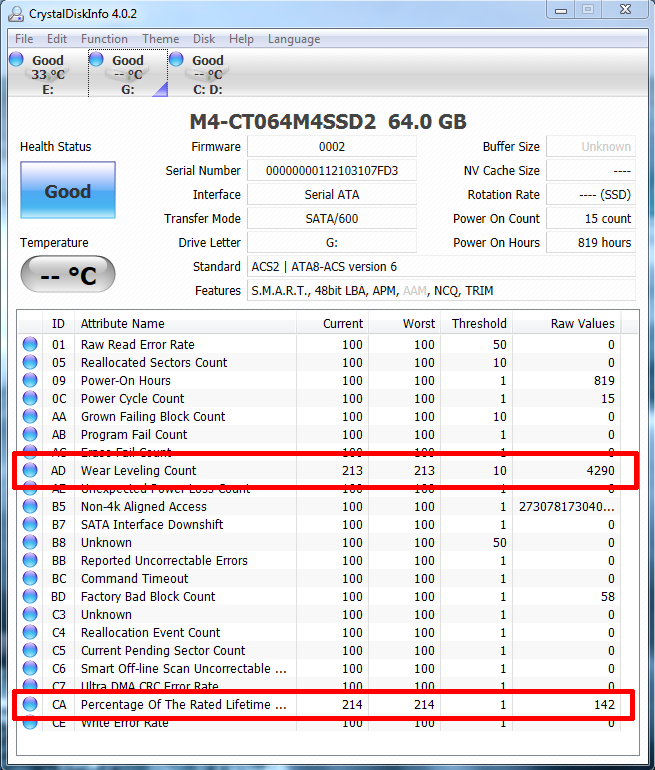Click the Serial Number value field
The width and height of the screenshot is (655, 770).
[x=332, y=171]
